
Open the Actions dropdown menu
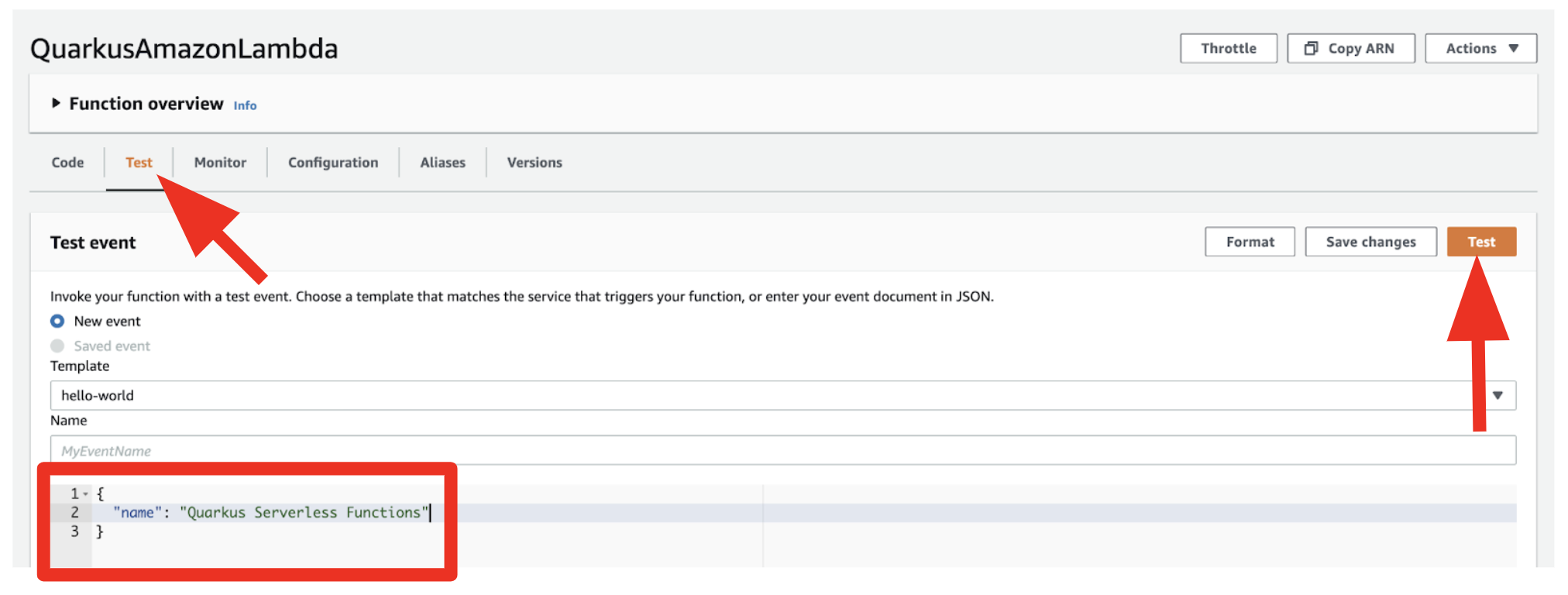pyautogui.click(x=1480, y=48)
